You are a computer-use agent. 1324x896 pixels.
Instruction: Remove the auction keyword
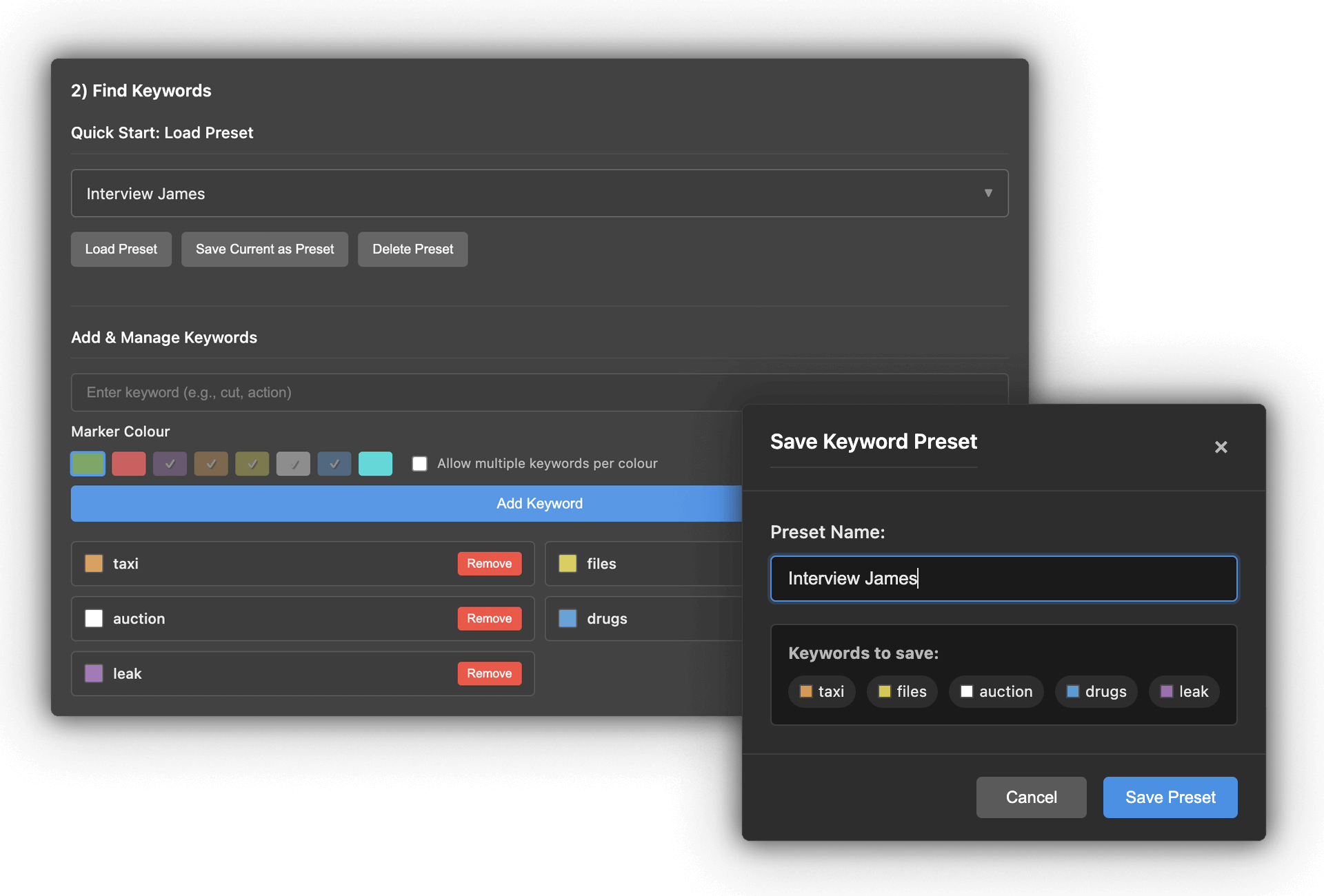(x=489, y=619)
